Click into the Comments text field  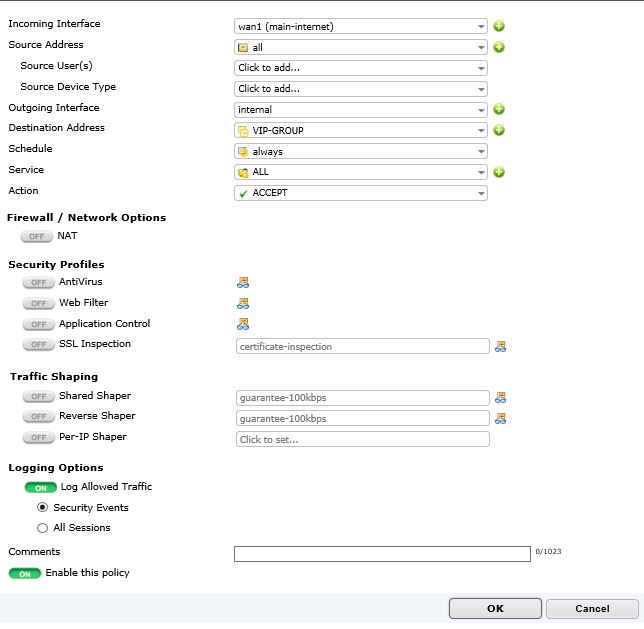382,554
